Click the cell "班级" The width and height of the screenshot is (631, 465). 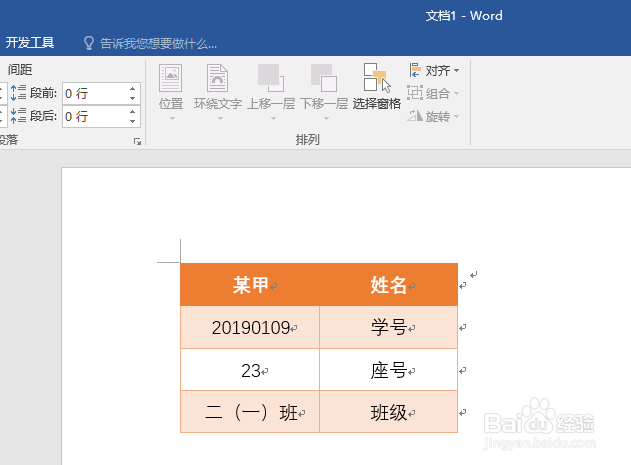tap(389, 412)
